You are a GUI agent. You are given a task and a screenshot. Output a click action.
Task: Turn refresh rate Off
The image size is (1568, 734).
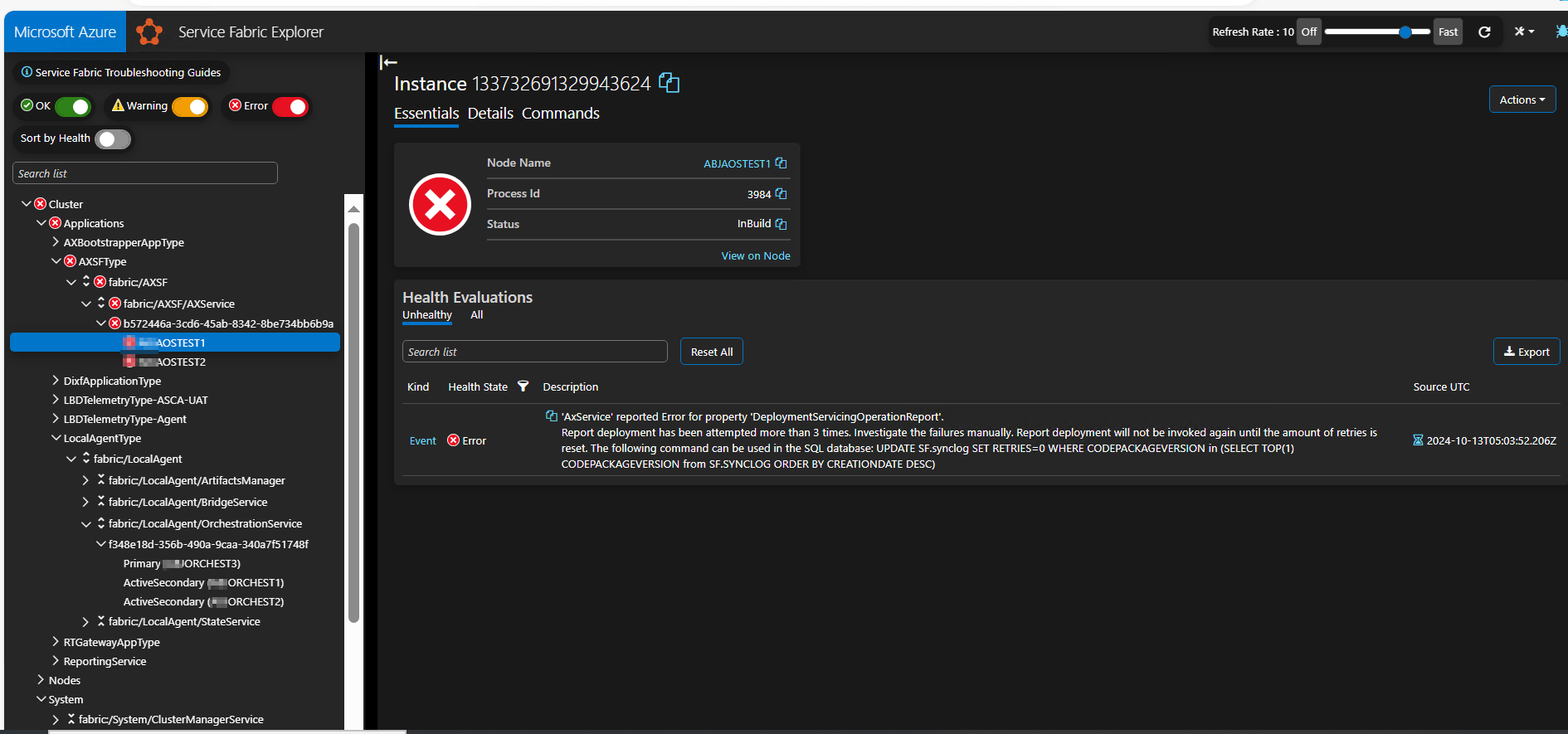click(x=1308, y=32)
